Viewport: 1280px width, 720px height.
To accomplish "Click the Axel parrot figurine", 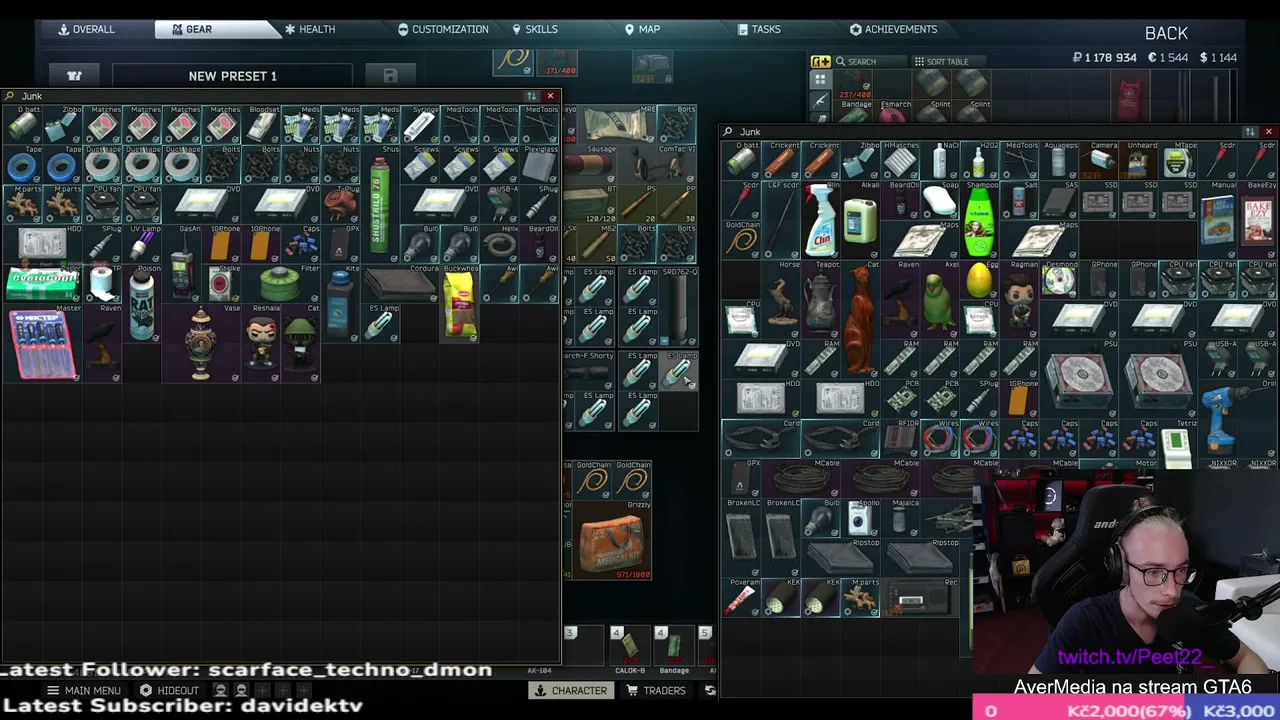I will pyautogui.click(x=940, y=300).
